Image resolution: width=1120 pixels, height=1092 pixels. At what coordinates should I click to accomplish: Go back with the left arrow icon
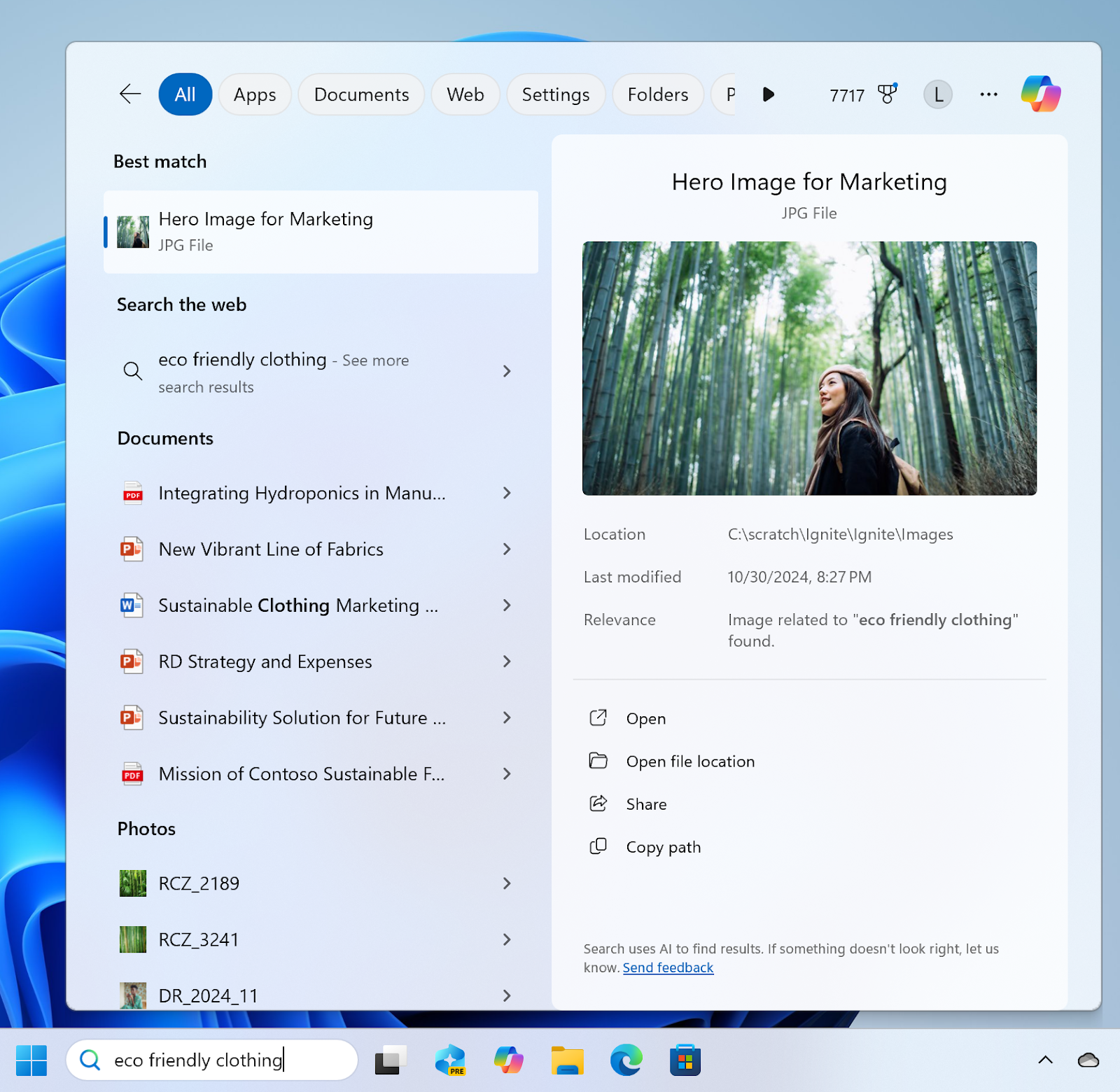click(x=130, y=94)
